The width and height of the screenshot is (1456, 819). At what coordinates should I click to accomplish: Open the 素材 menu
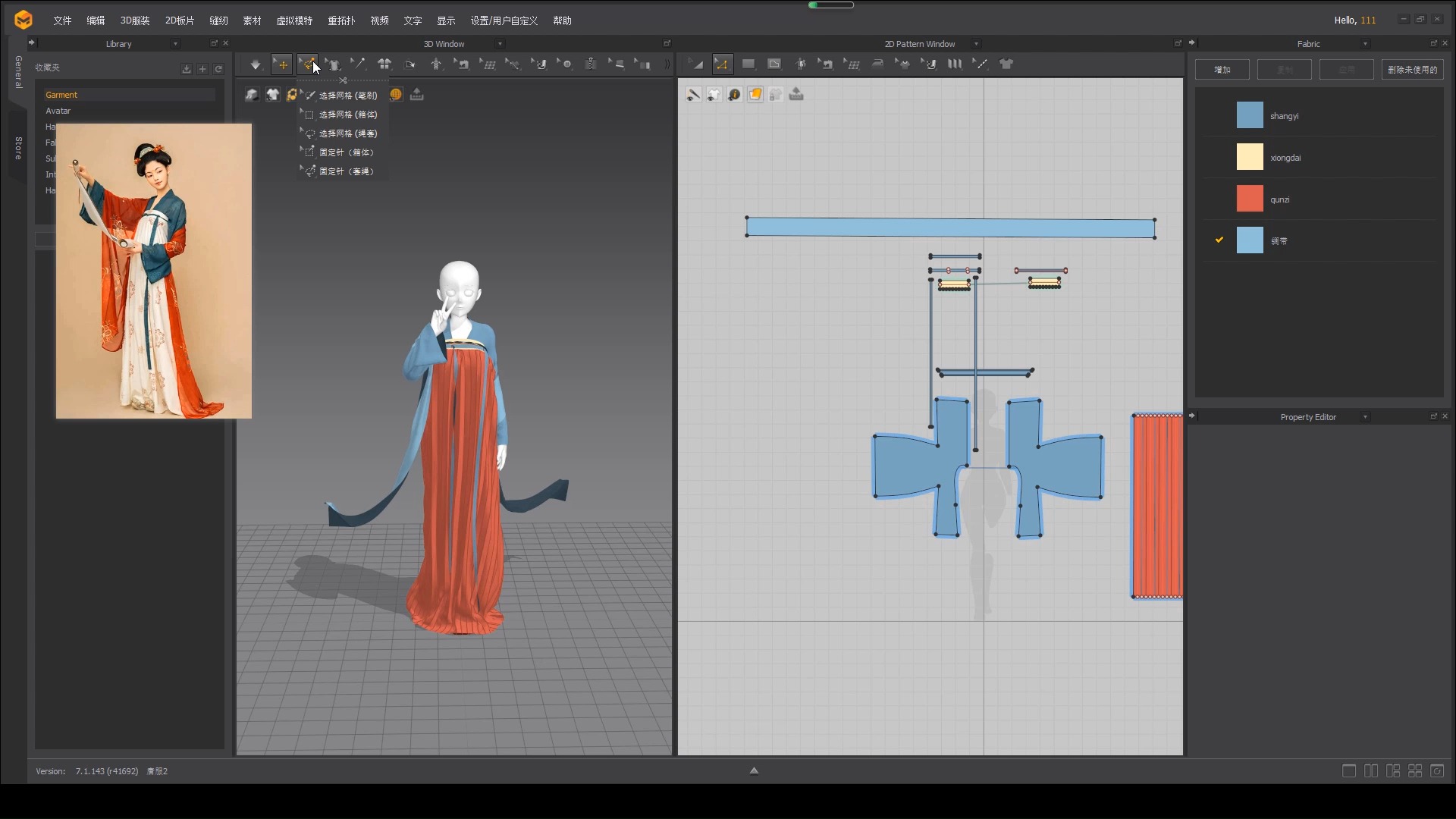click(x=252, y=20)
